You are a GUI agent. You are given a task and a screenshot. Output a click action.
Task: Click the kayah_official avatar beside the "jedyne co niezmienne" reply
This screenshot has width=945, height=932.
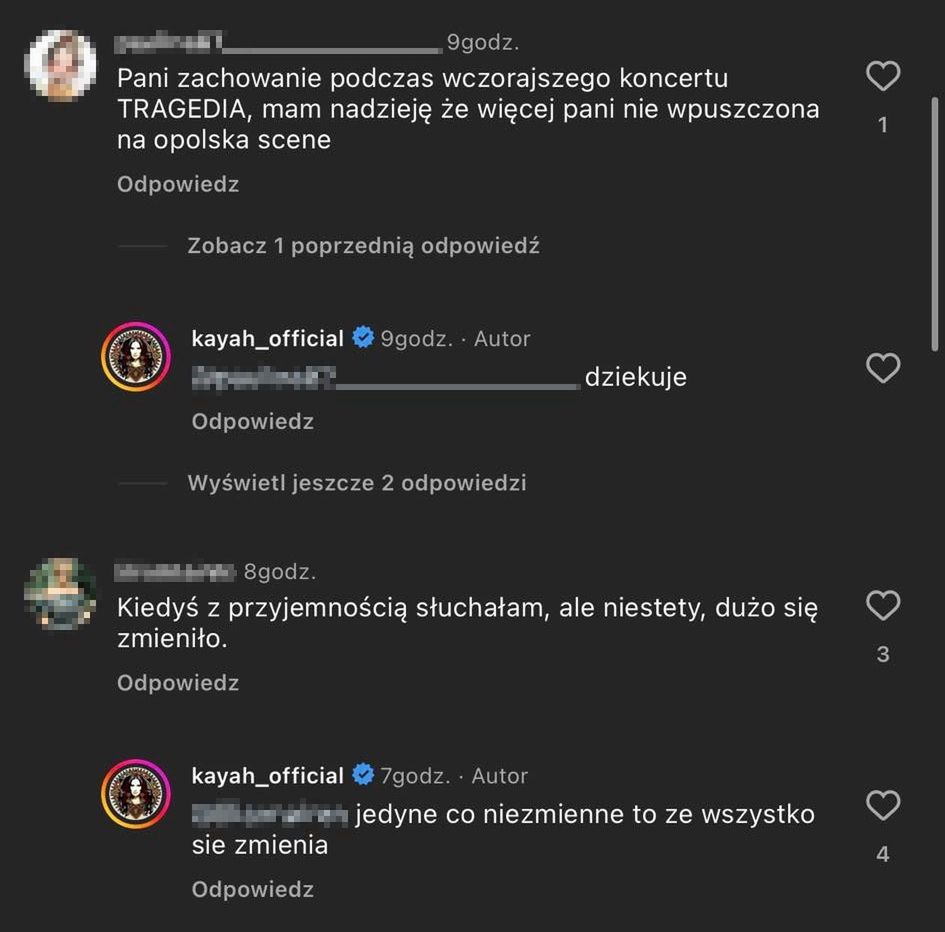tap(136, 794)
